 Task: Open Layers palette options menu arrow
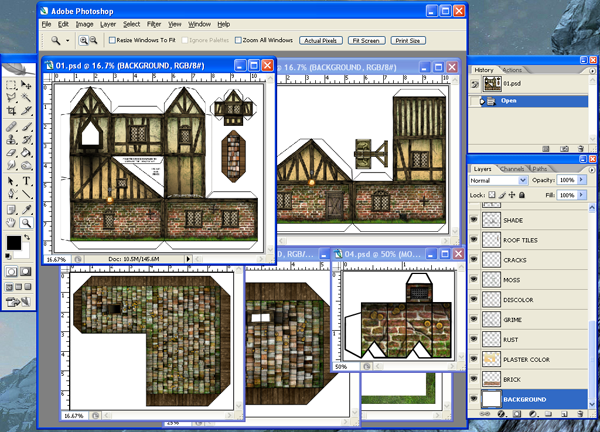tap(592, 170)
